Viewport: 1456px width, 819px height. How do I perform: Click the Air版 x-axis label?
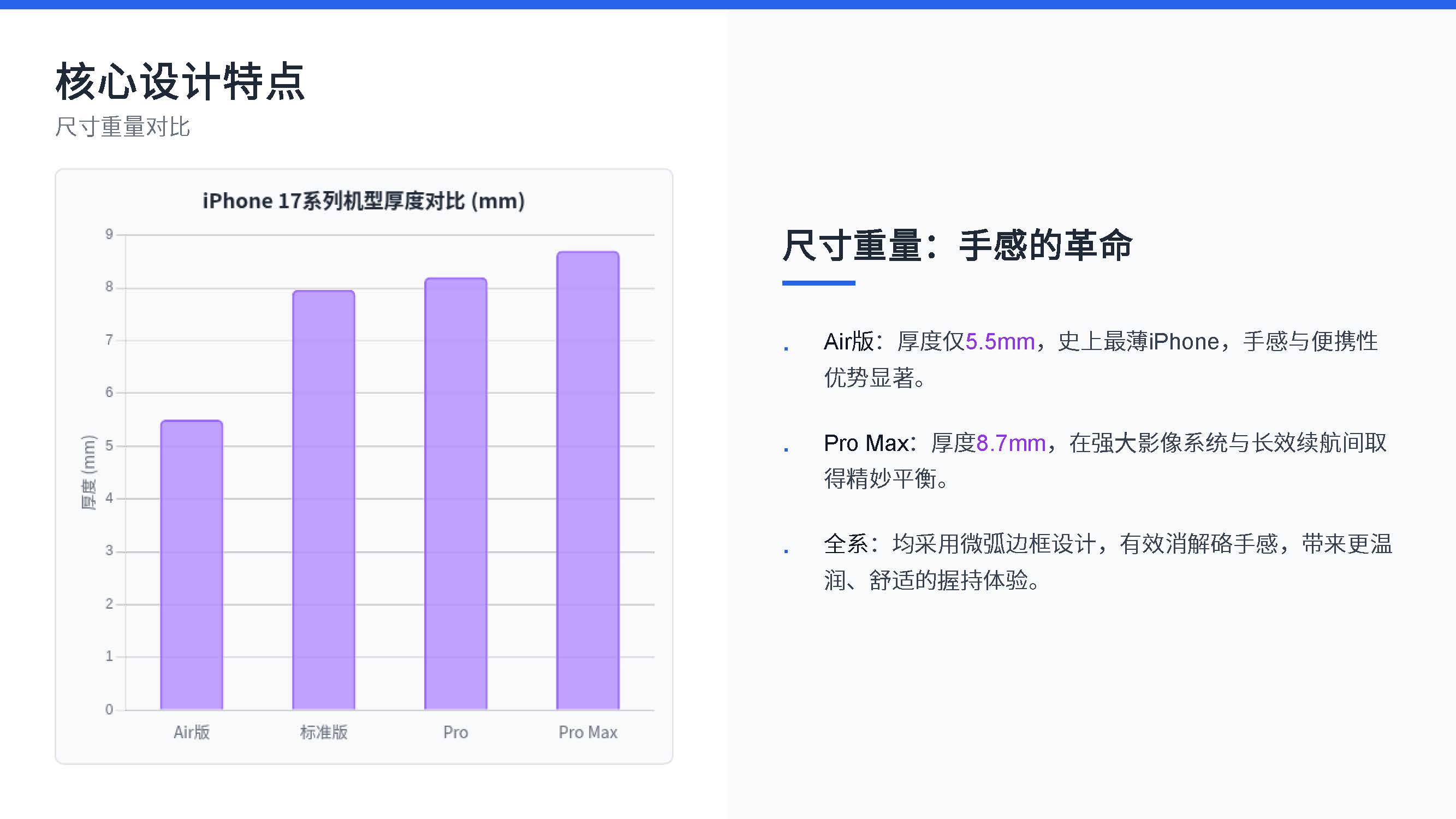(191, 732)
